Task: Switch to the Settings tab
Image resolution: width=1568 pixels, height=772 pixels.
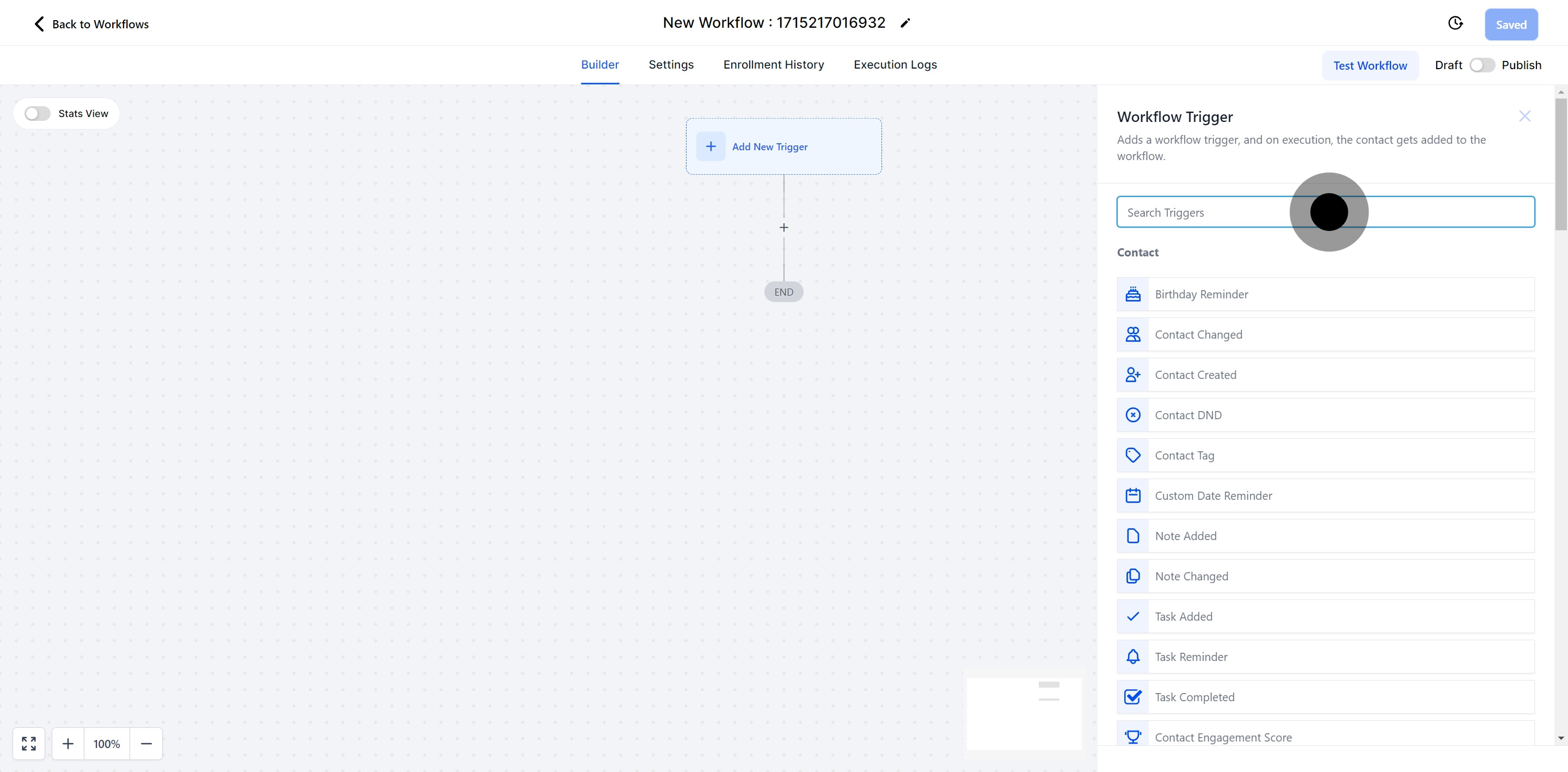Action: pos(671,65)
